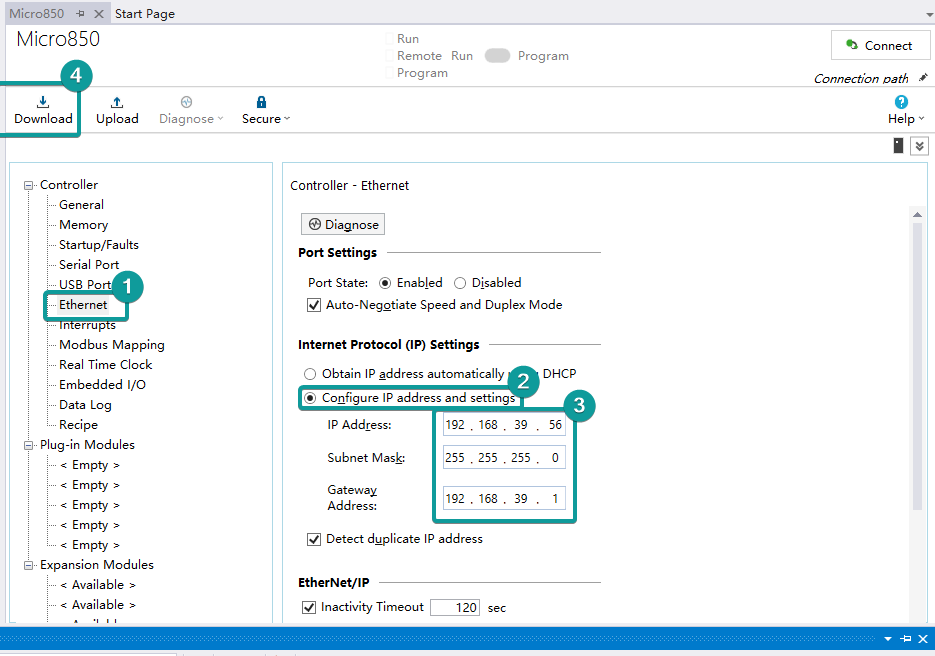Select Disabled port state radio button
This screenshot has width=935, height=656.
point(460,283)
